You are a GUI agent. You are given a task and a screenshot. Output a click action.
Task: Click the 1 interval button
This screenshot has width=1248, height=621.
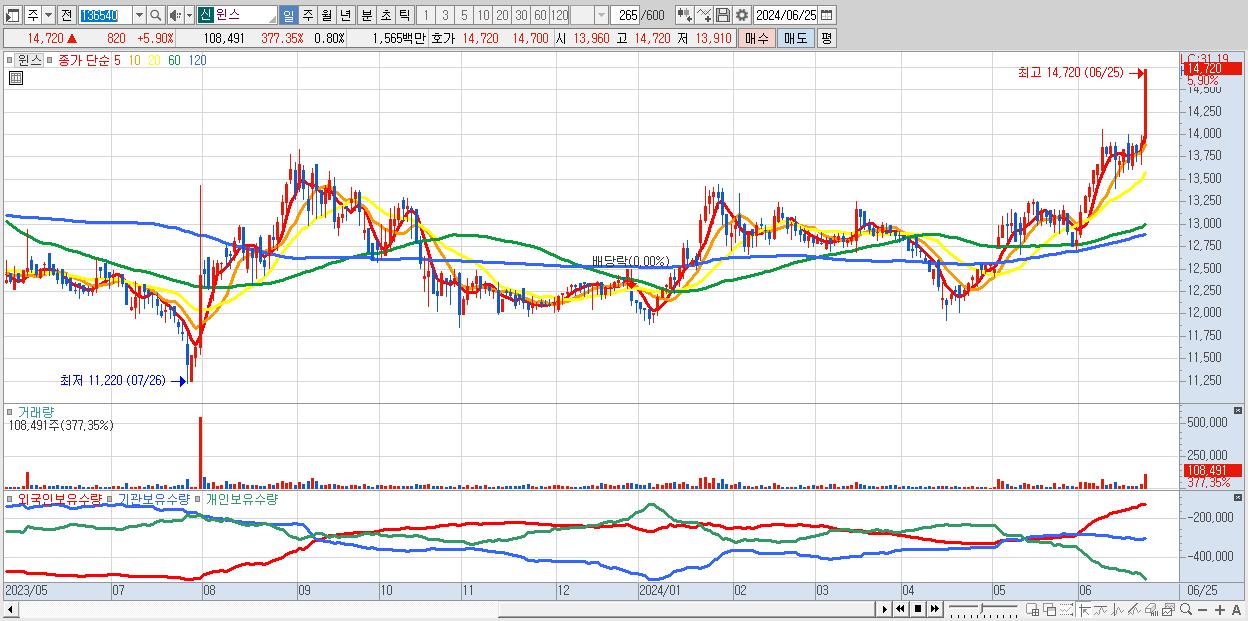424,15
